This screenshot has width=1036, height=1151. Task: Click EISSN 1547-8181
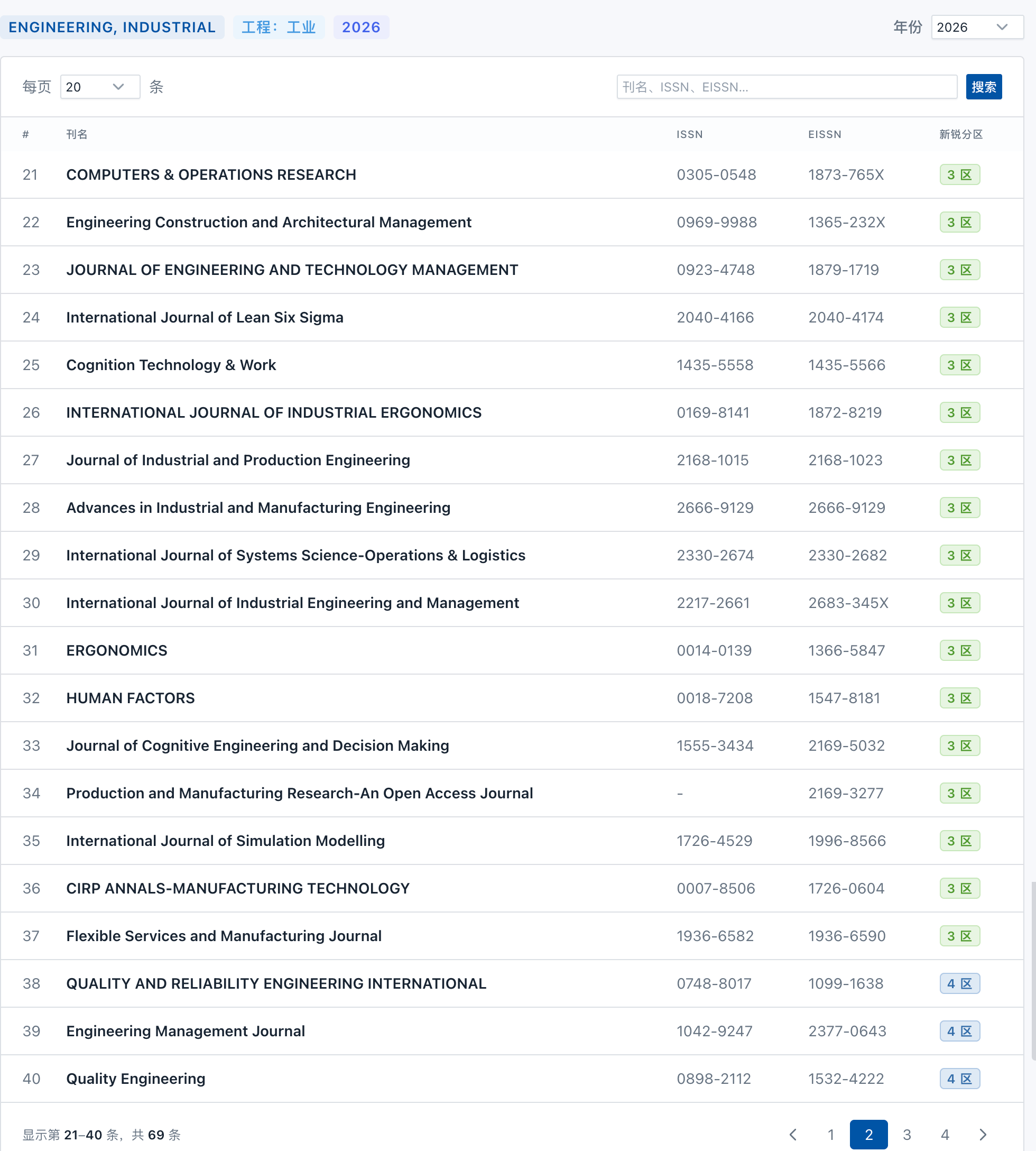tap(844, 698)
